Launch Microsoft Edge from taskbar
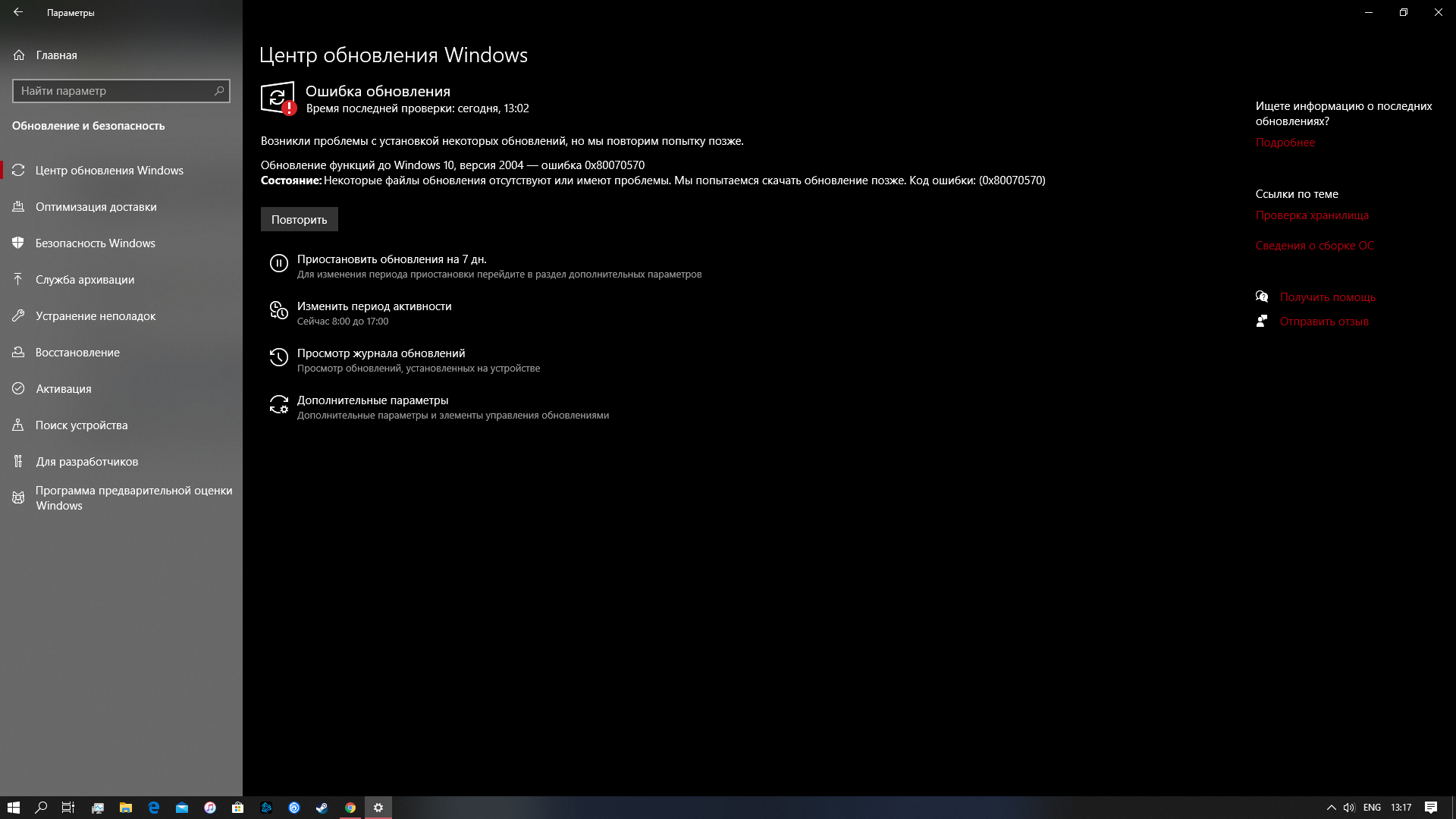The height and width of the screenshot is (819, 1456). tap(154, 808)
